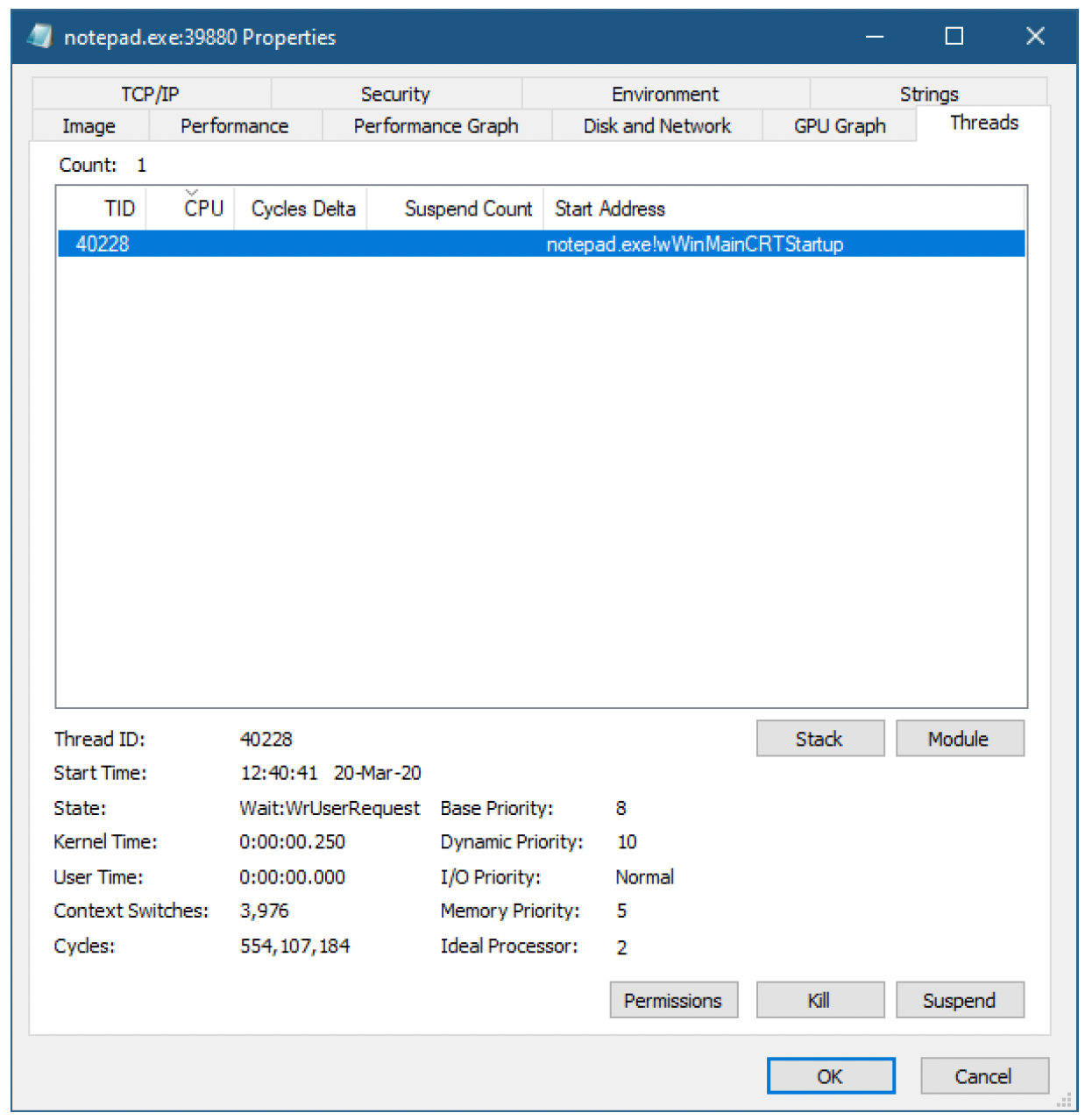1085x1120 pixels.
Task: Click the resize grip at window corner
Action: click(x=1065, y=1101)
